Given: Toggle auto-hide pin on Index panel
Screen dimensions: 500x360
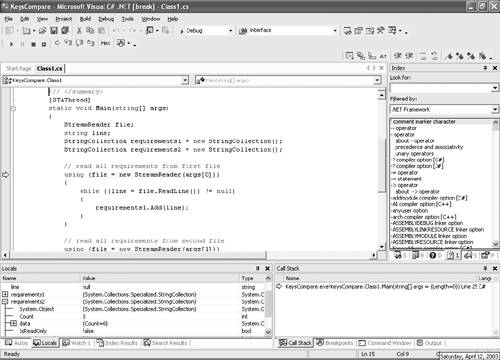Looking at the screenshot, I should (485, 68).
